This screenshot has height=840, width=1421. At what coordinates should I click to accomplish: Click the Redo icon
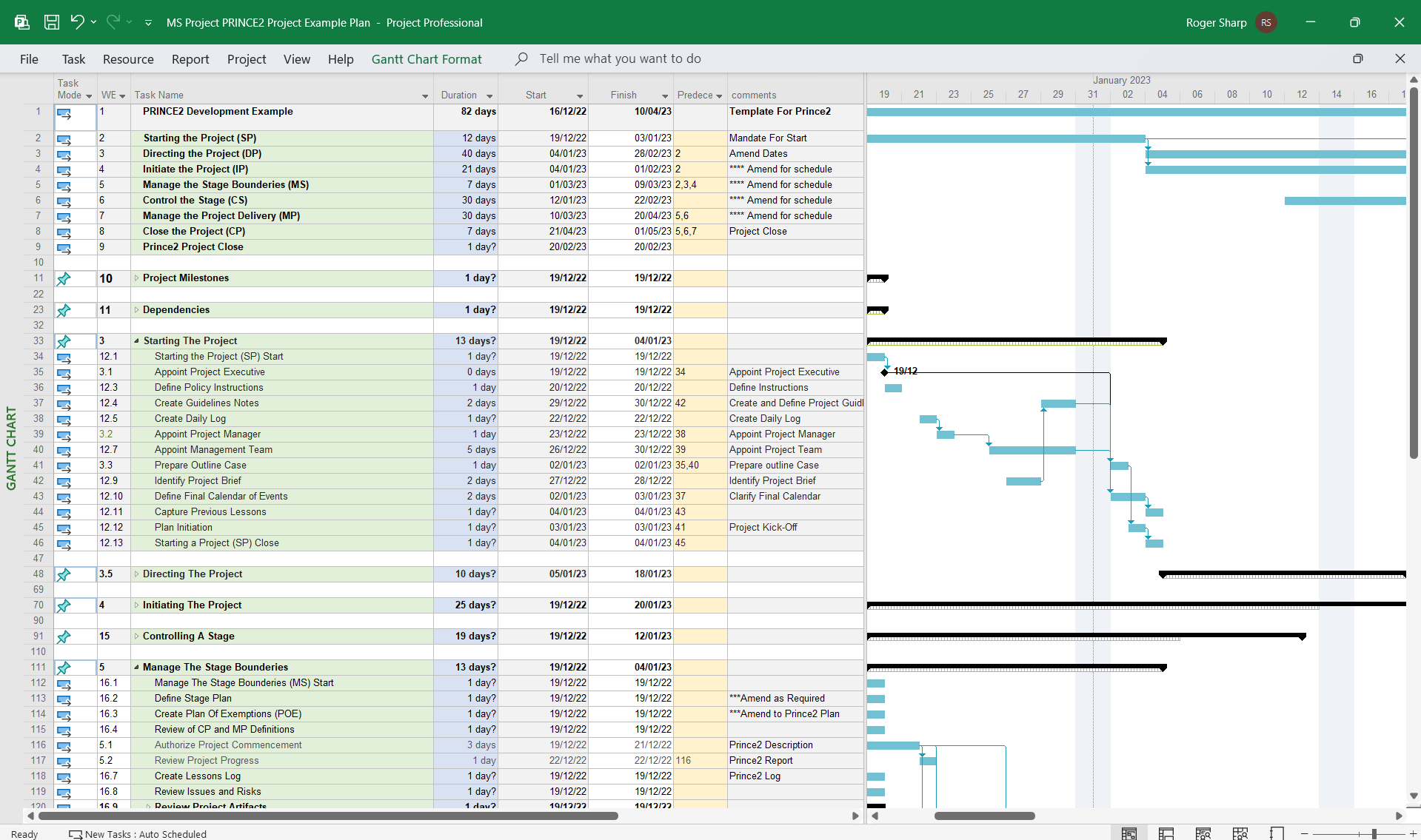pos(113,22)
